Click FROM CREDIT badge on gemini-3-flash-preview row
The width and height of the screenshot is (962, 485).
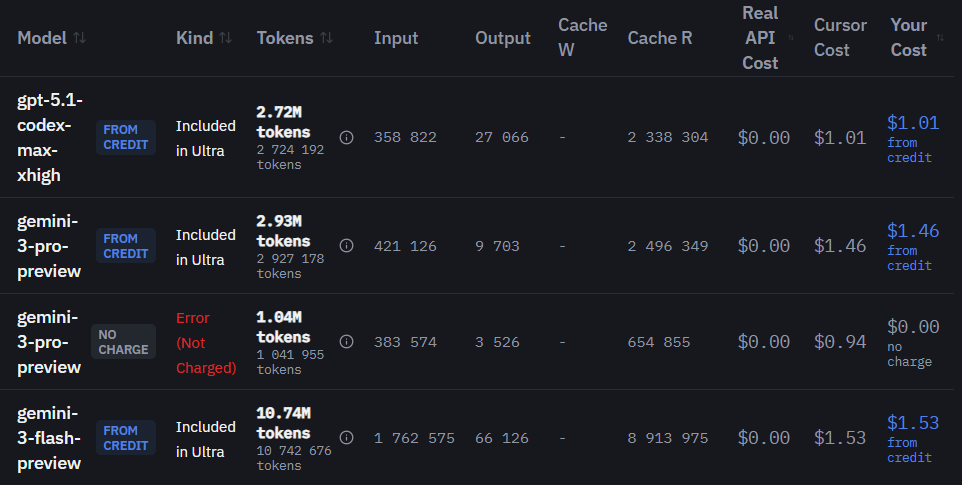125,438
